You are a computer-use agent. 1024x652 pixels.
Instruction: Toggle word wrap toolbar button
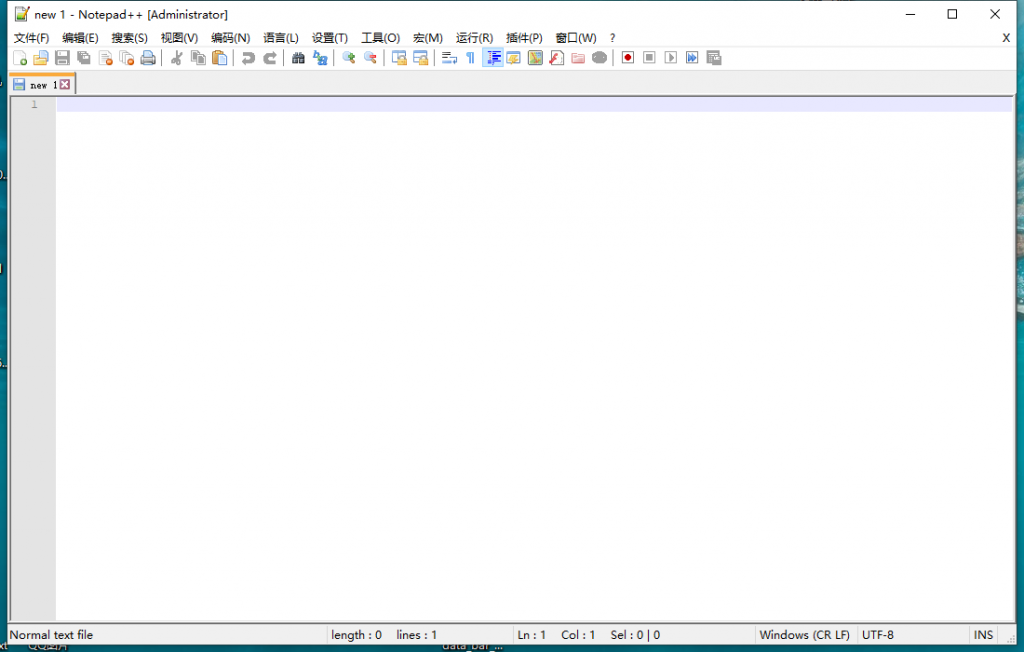point(449,58)
